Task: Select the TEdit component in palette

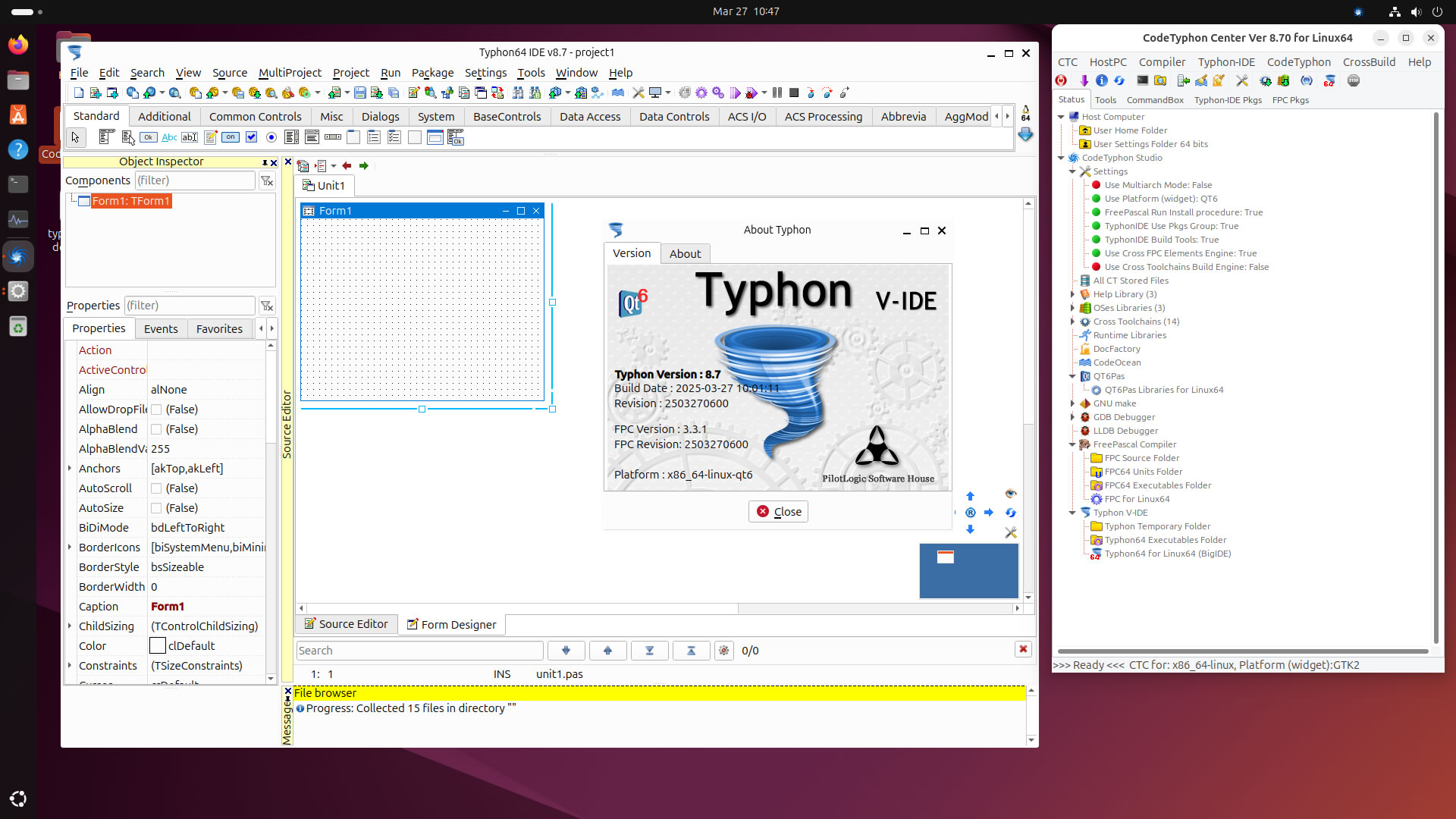Action: point(190,137)
